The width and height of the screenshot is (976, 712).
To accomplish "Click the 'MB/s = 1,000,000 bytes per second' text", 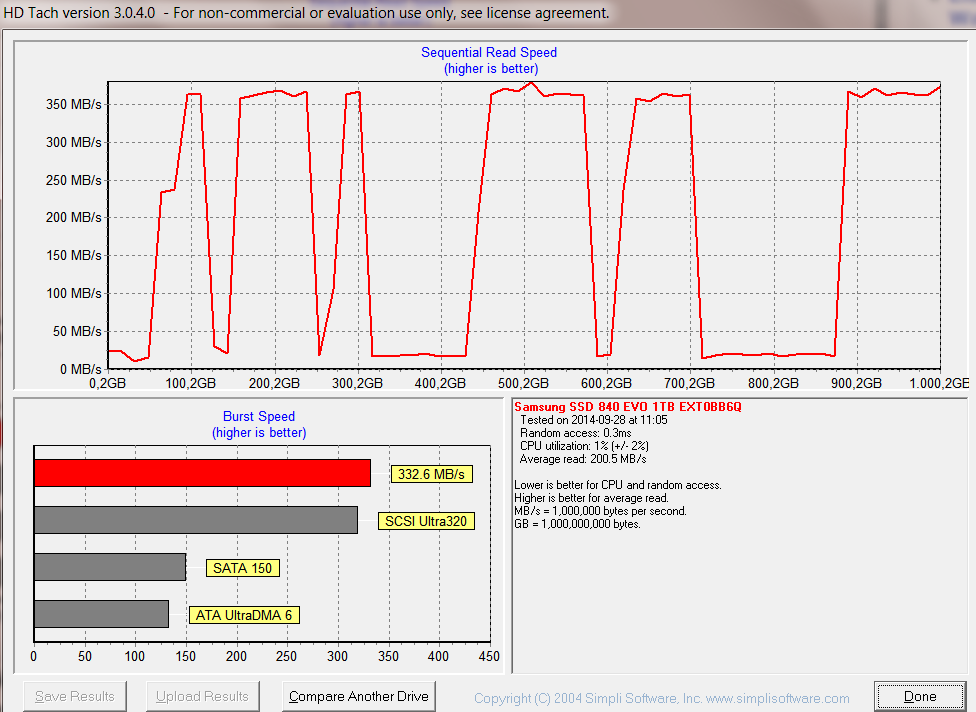I will point(601,511).
